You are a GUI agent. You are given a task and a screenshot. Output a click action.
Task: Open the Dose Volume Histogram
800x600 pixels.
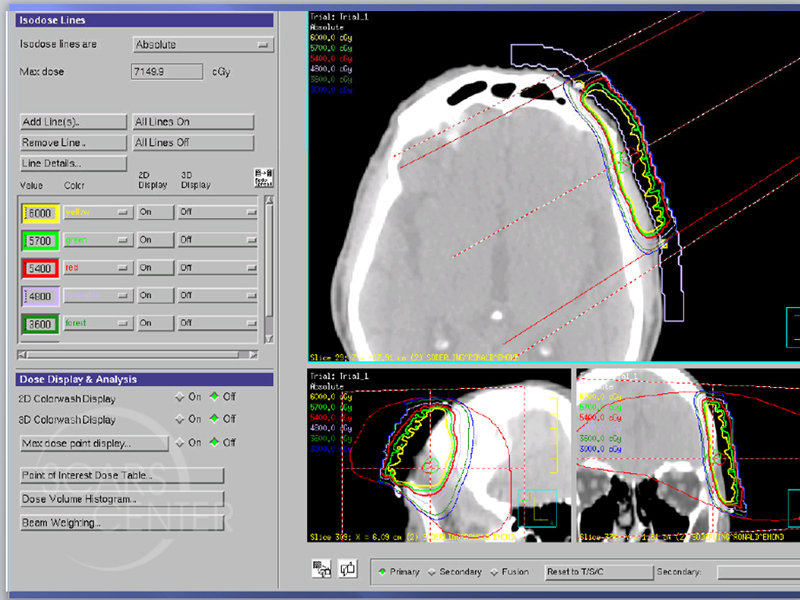pos(121,499)
